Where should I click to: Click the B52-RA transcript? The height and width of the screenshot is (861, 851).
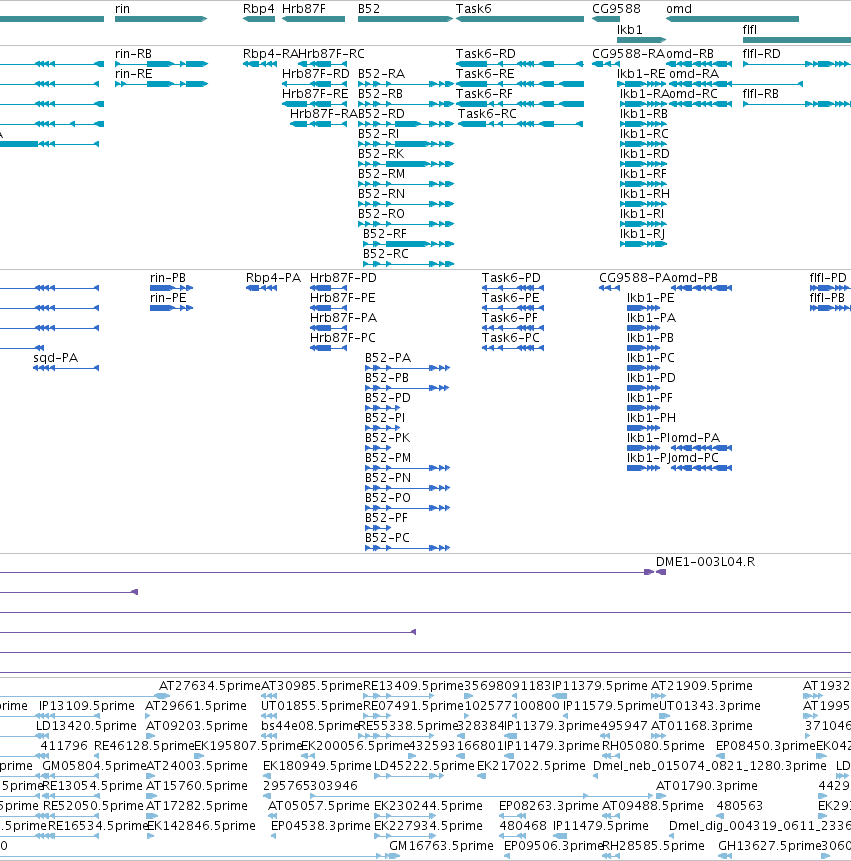coord(406,84)
